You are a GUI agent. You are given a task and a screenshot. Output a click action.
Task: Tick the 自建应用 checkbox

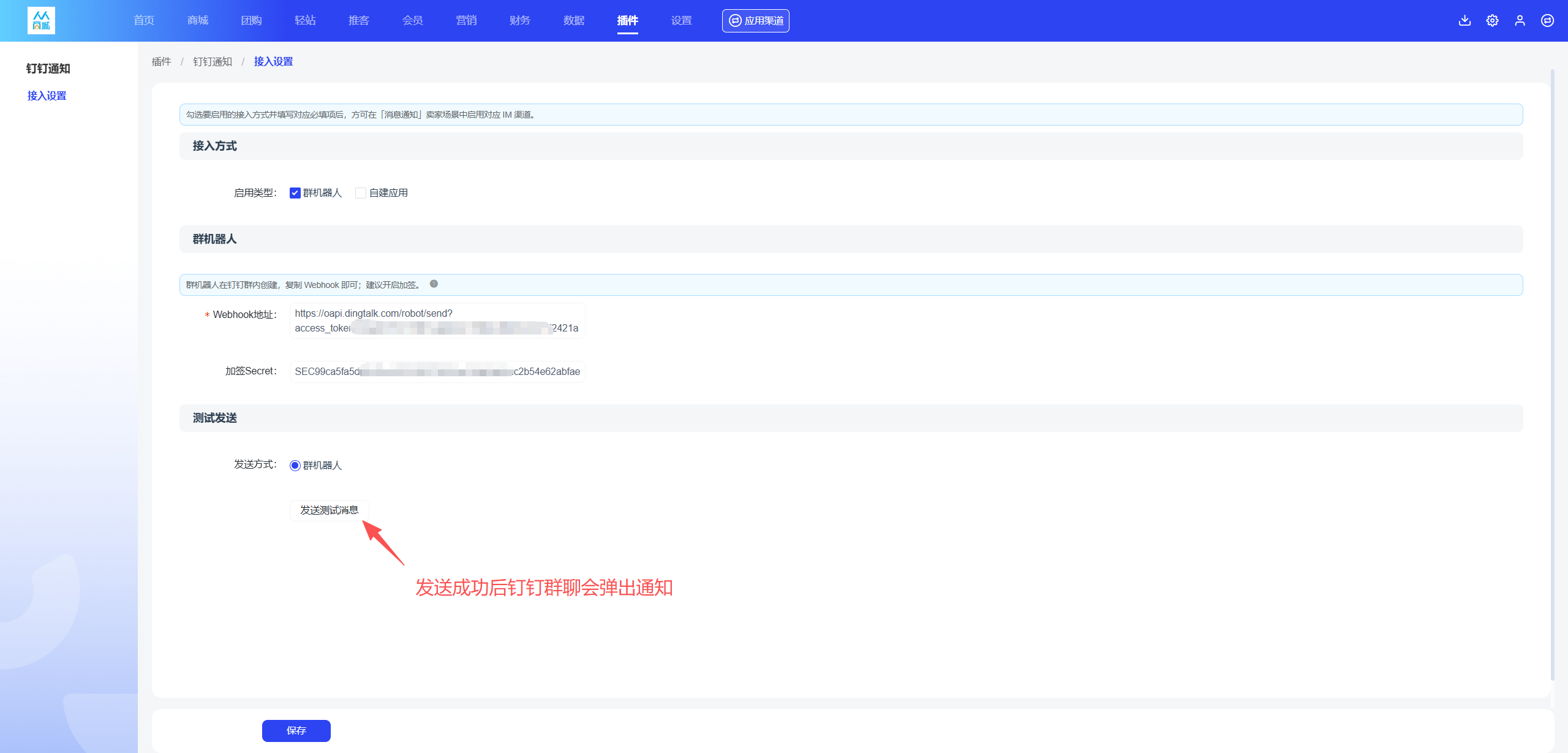(361, 193)
